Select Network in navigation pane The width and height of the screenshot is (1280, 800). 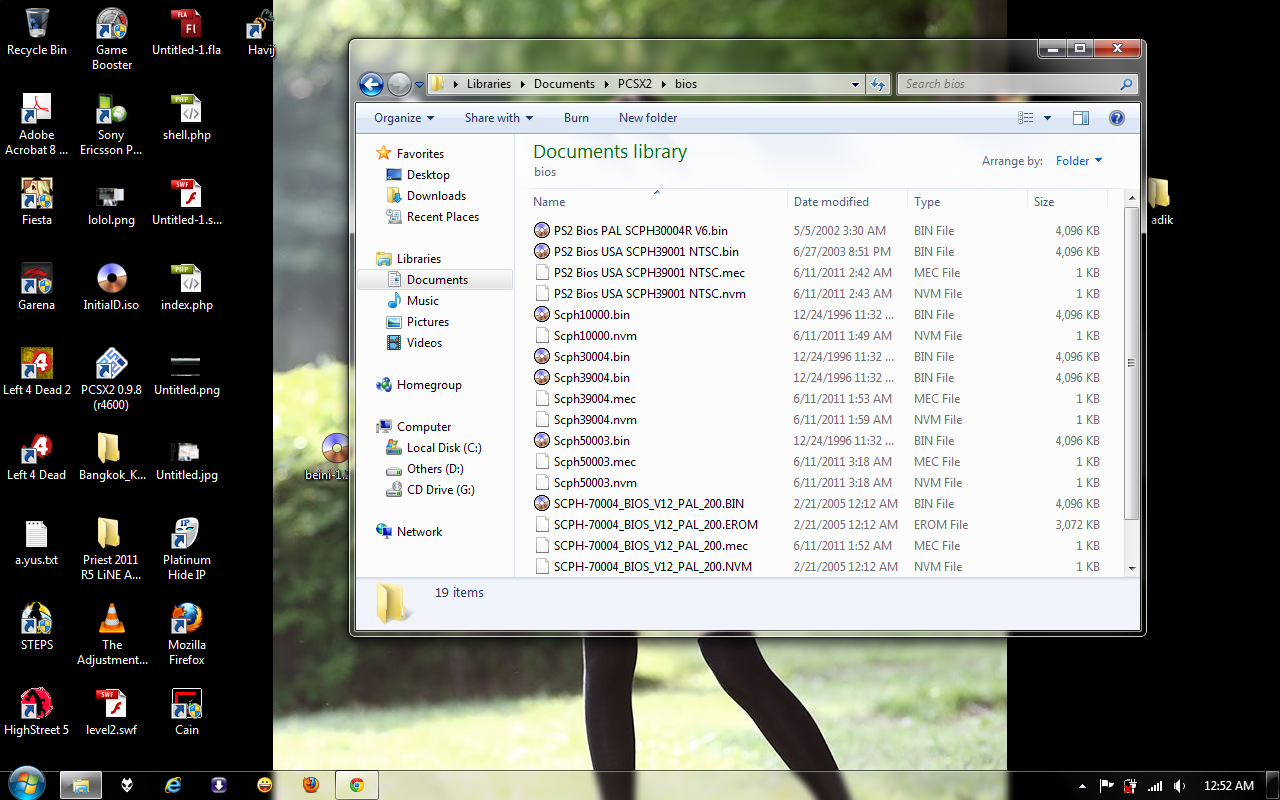click(x=419, y=532)
